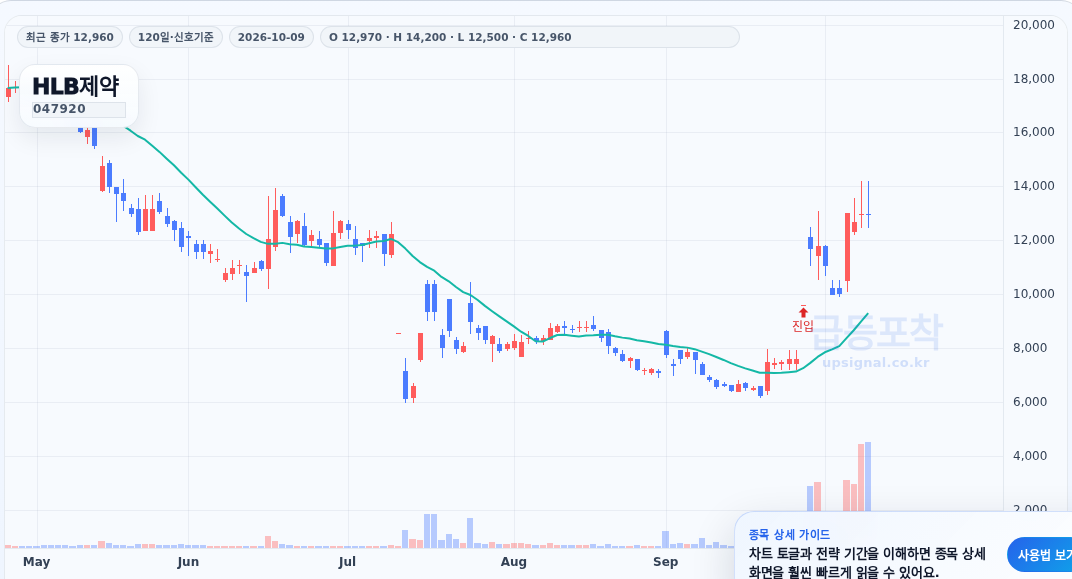Click the upsignal.co.kr watermark link
This screenshot has width=1072, height=579.
876,362
